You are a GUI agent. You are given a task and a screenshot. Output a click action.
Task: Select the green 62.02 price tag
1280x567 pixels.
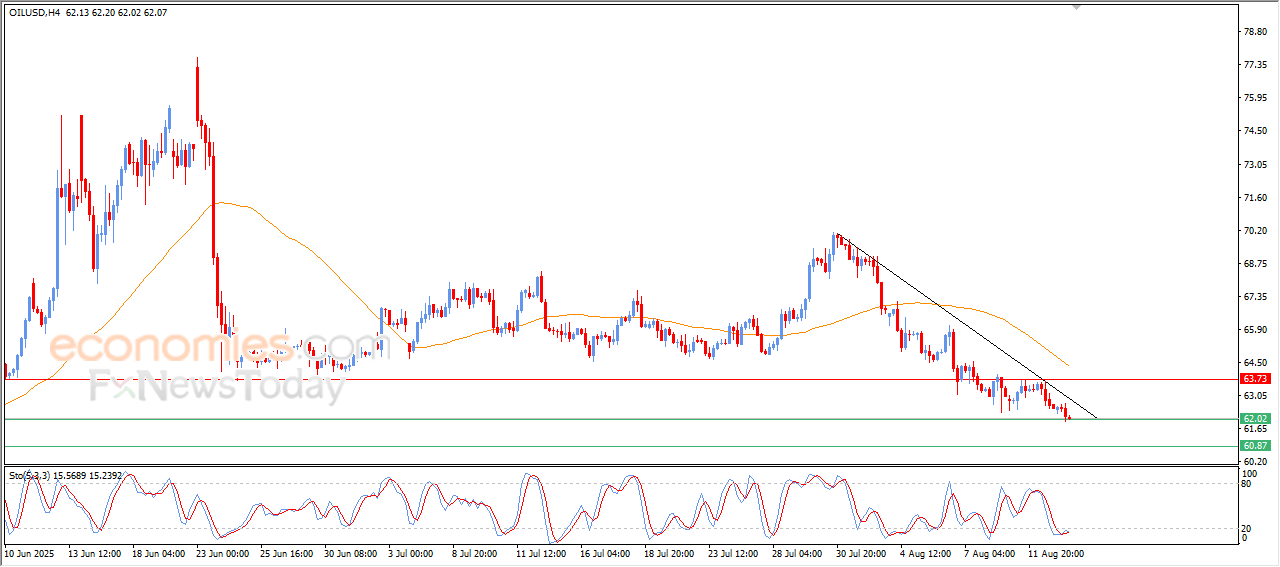[x=1255, y=418]
